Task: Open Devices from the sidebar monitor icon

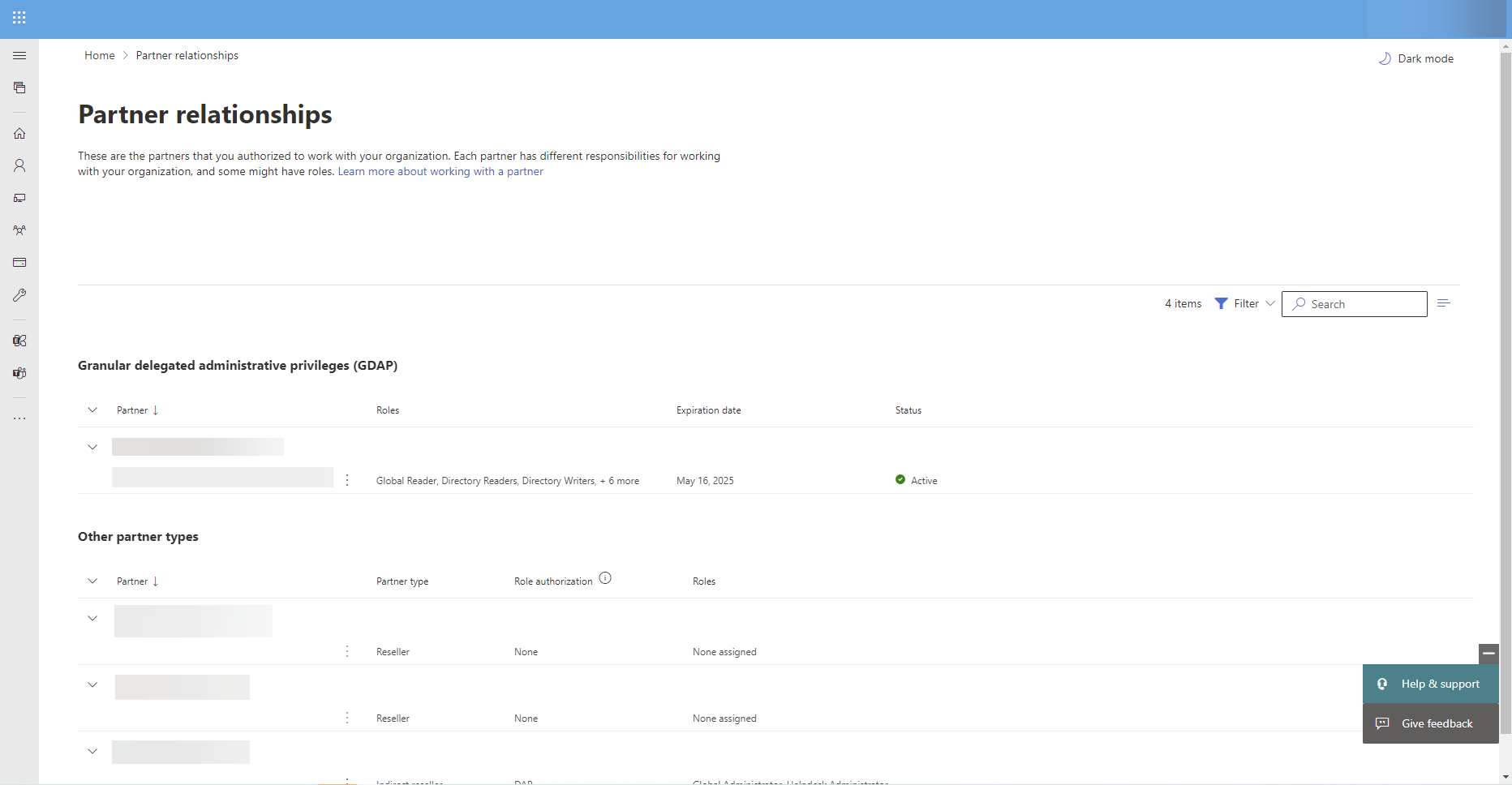Action: click(19, 198)
